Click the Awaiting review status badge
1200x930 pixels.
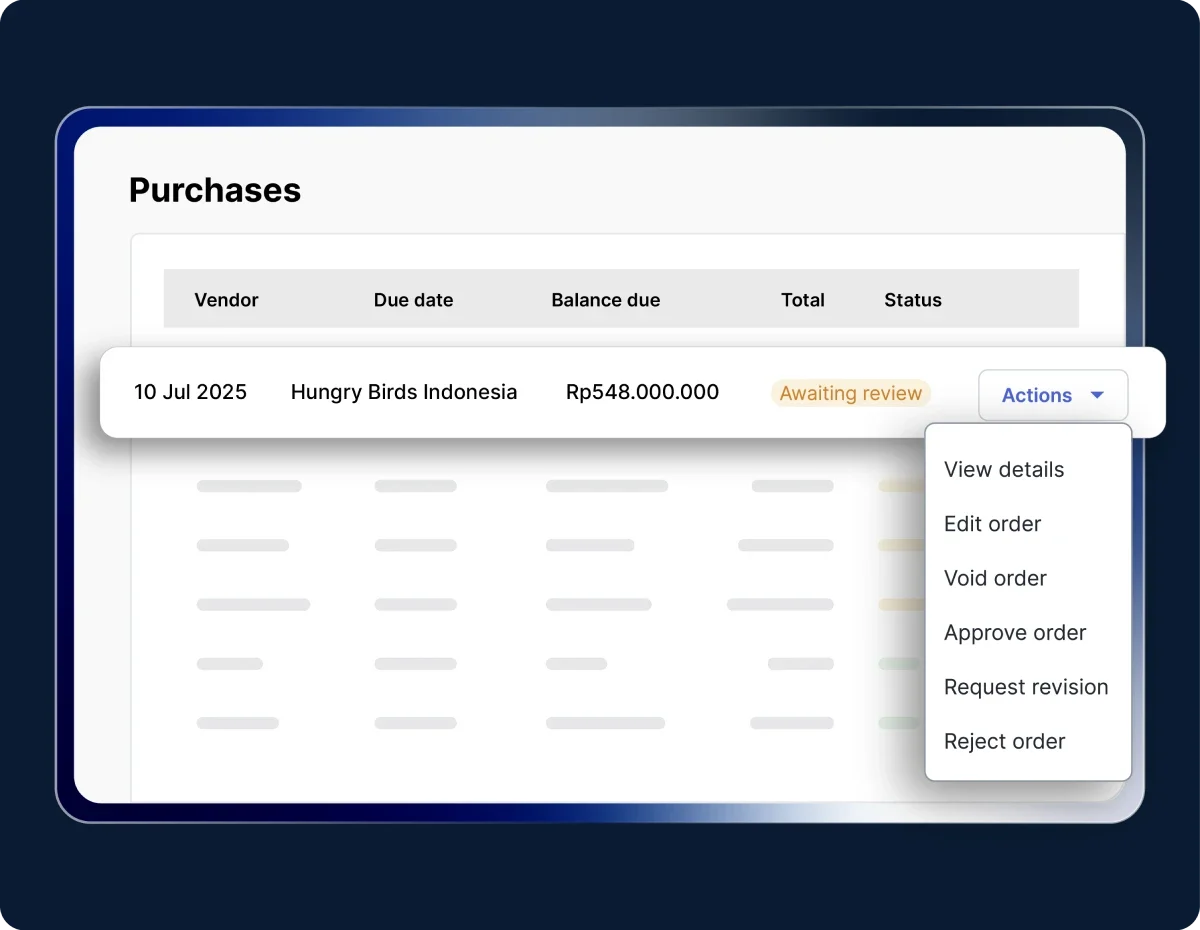850,393
